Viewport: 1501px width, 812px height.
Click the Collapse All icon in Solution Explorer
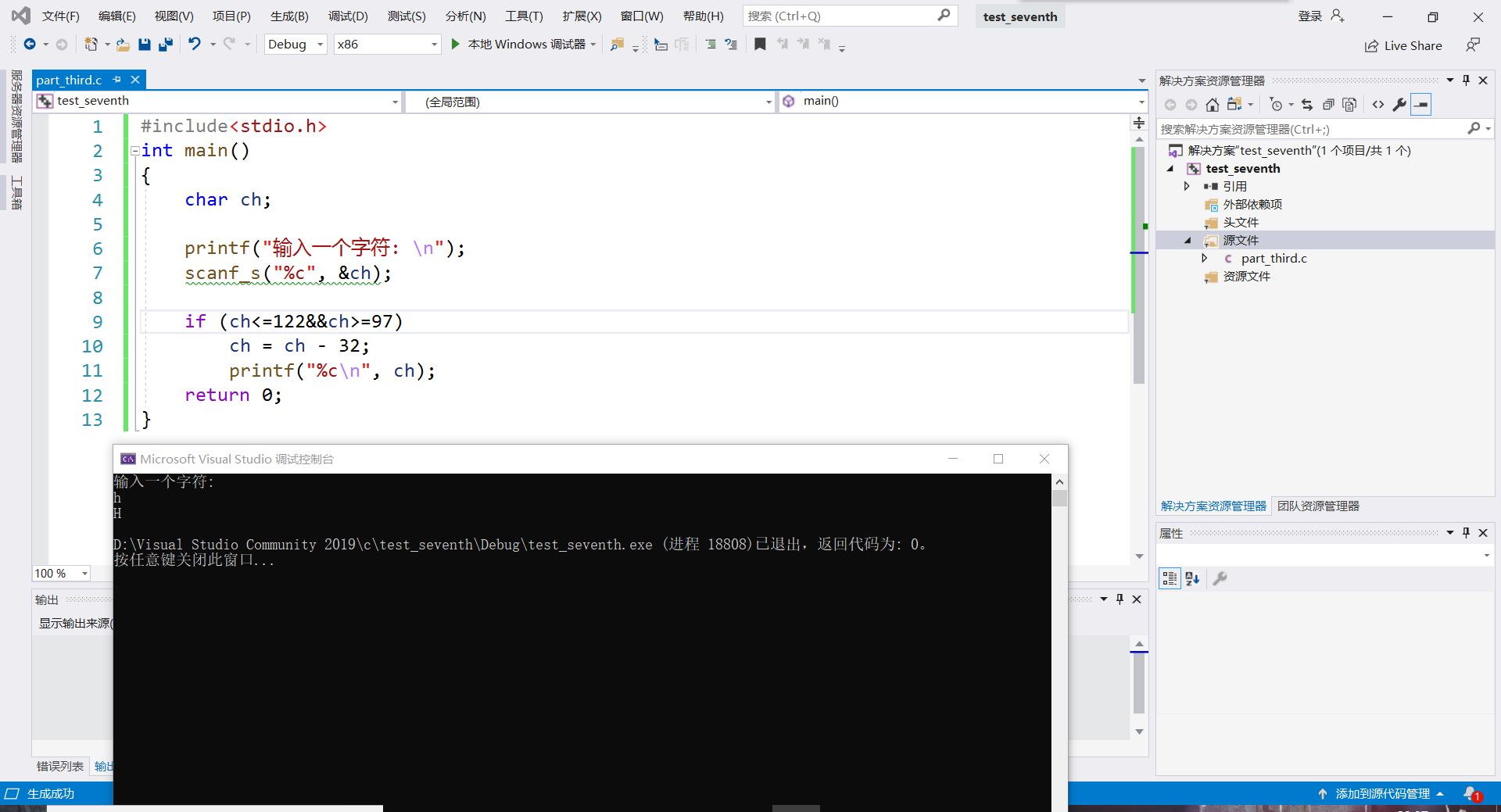coord(1328,105)
